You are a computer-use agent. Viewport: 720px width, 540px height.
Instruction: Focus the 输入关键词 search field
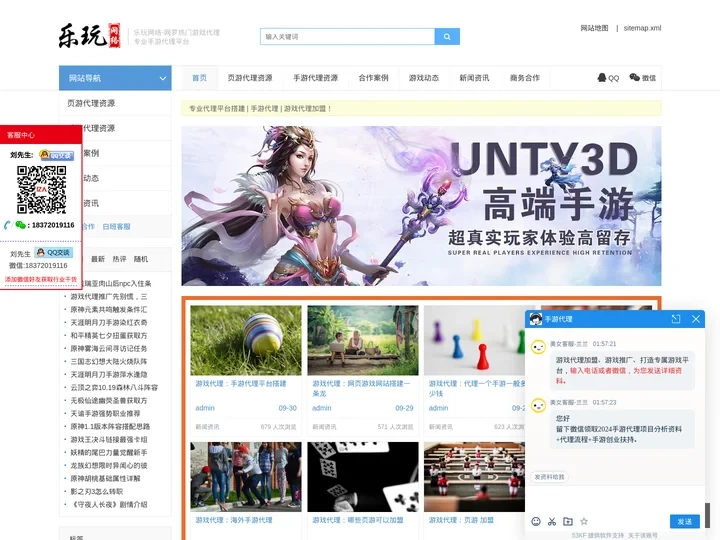(348, 37)
